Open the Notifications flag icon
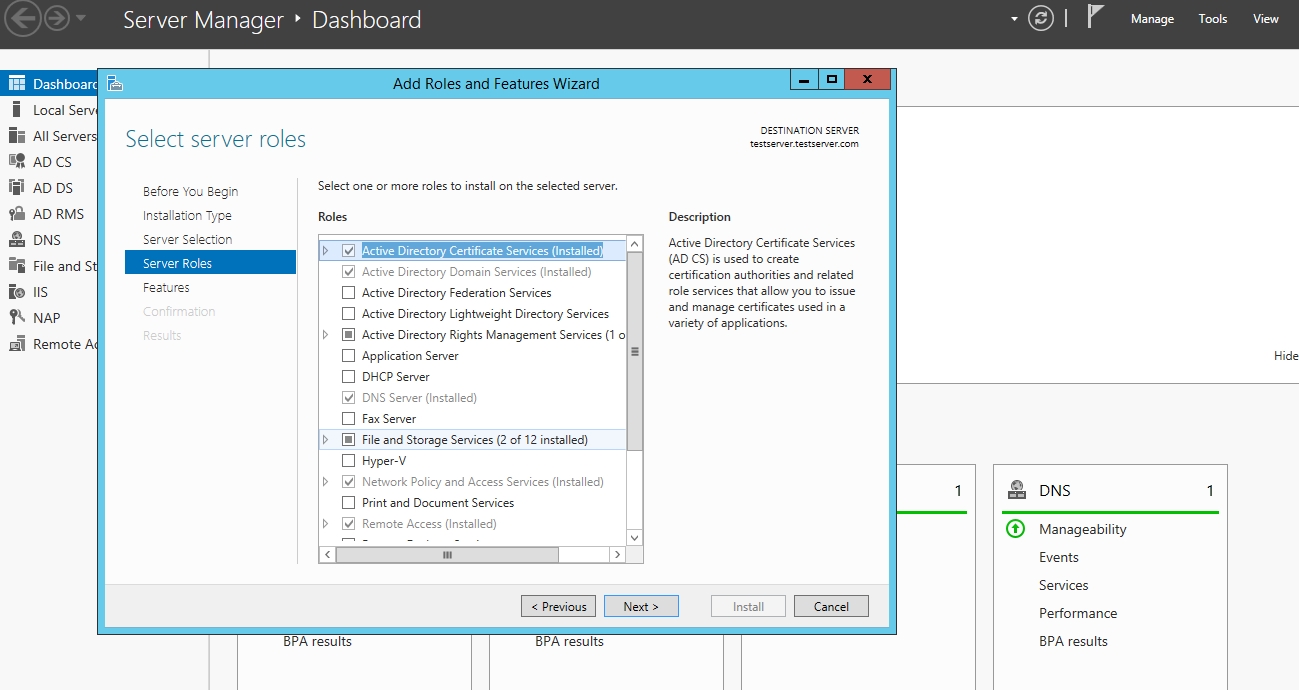The width and height of the screenshot is (1299, 690). point(1095,18)
